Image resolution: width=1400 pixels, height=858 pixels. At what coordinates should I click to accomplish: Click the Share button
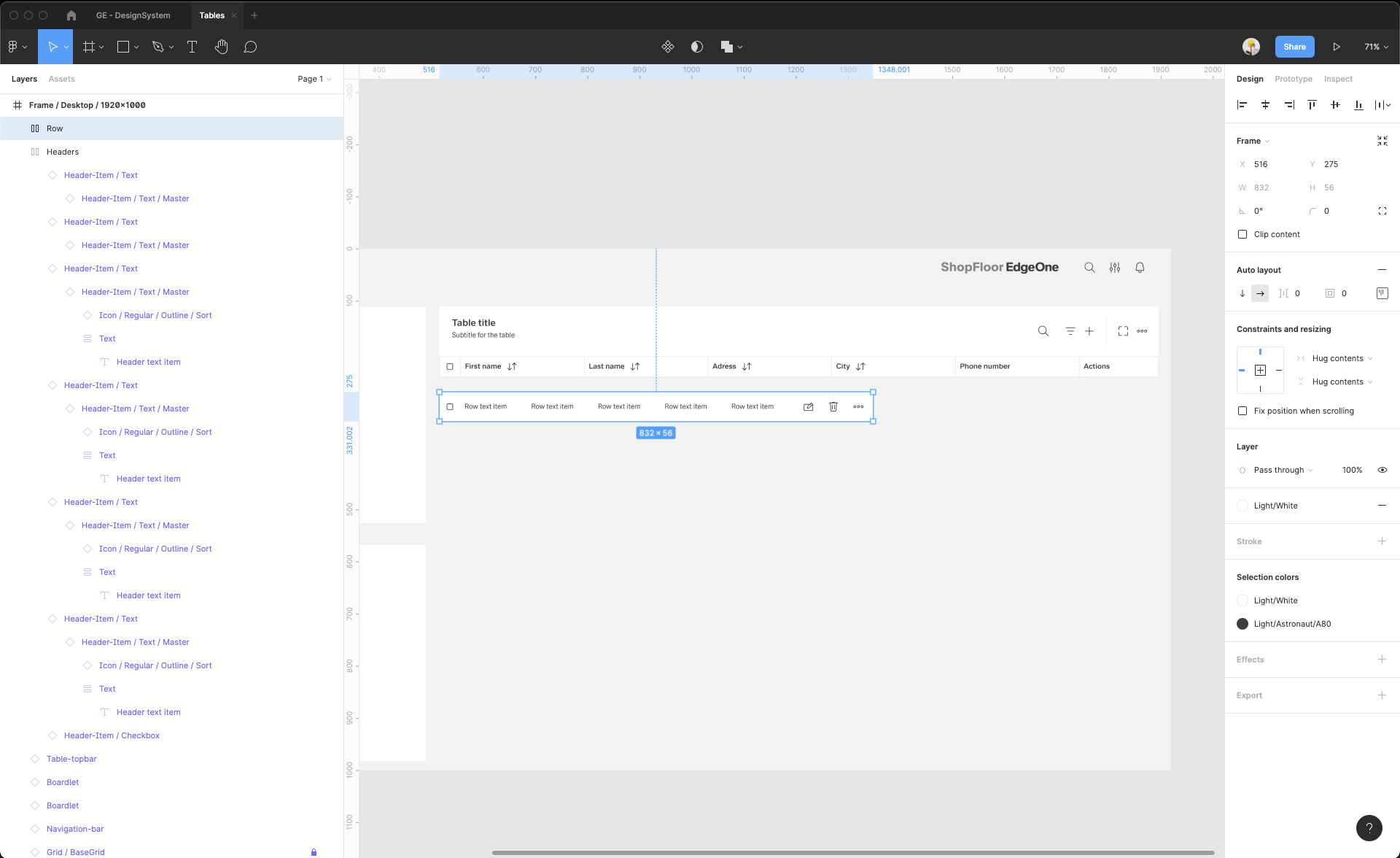click(1294, 47)
